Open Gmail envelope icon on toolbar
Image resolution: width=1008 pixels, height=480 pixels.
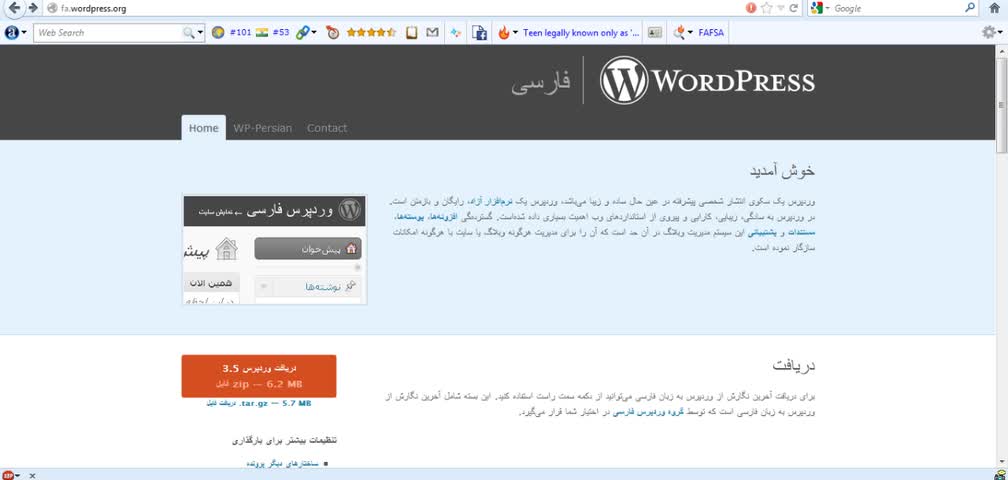433,33
